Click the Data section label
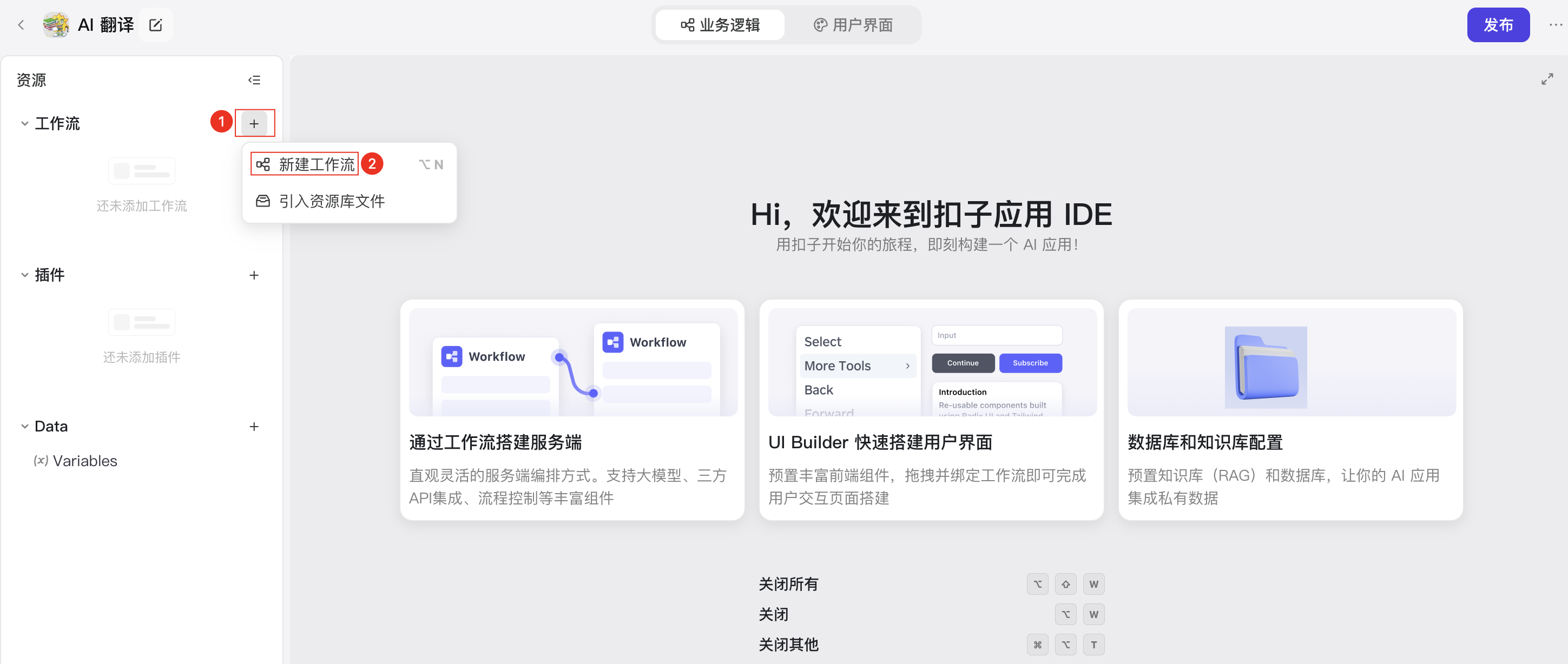This screenshot has height=664, width=1568. [x=51, y=426]
